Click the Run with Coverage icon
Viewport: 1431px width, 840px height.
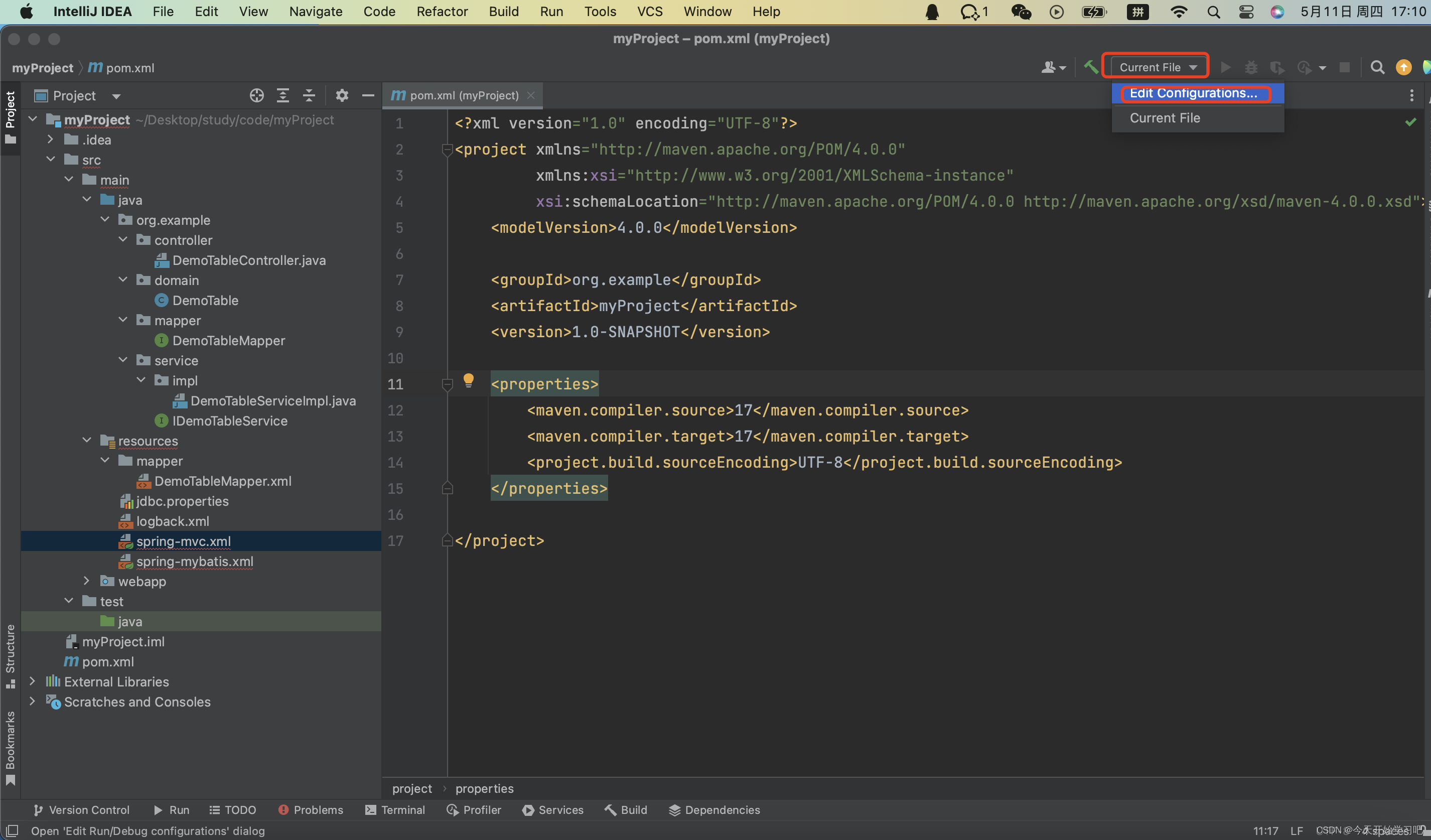(x=1277, y=68)
